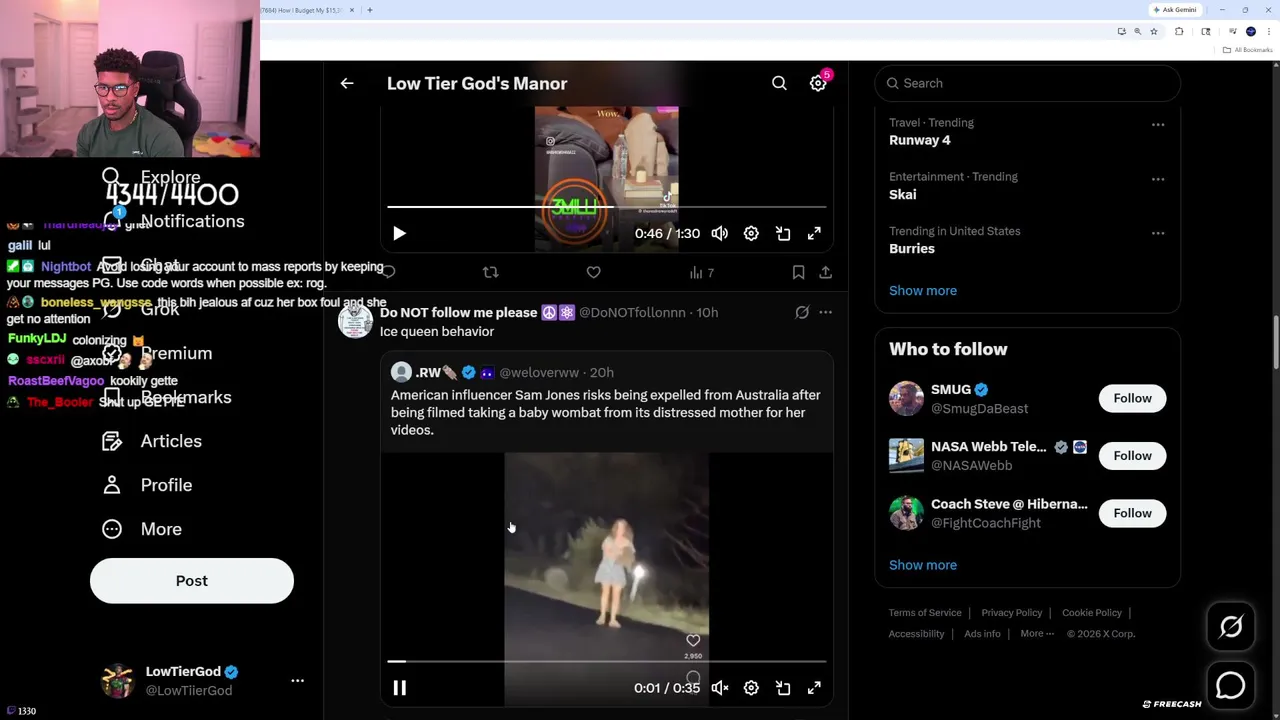View analytics showing 7 views
Viewport: 1280px width, 720px height.
[x=701, y=272]
